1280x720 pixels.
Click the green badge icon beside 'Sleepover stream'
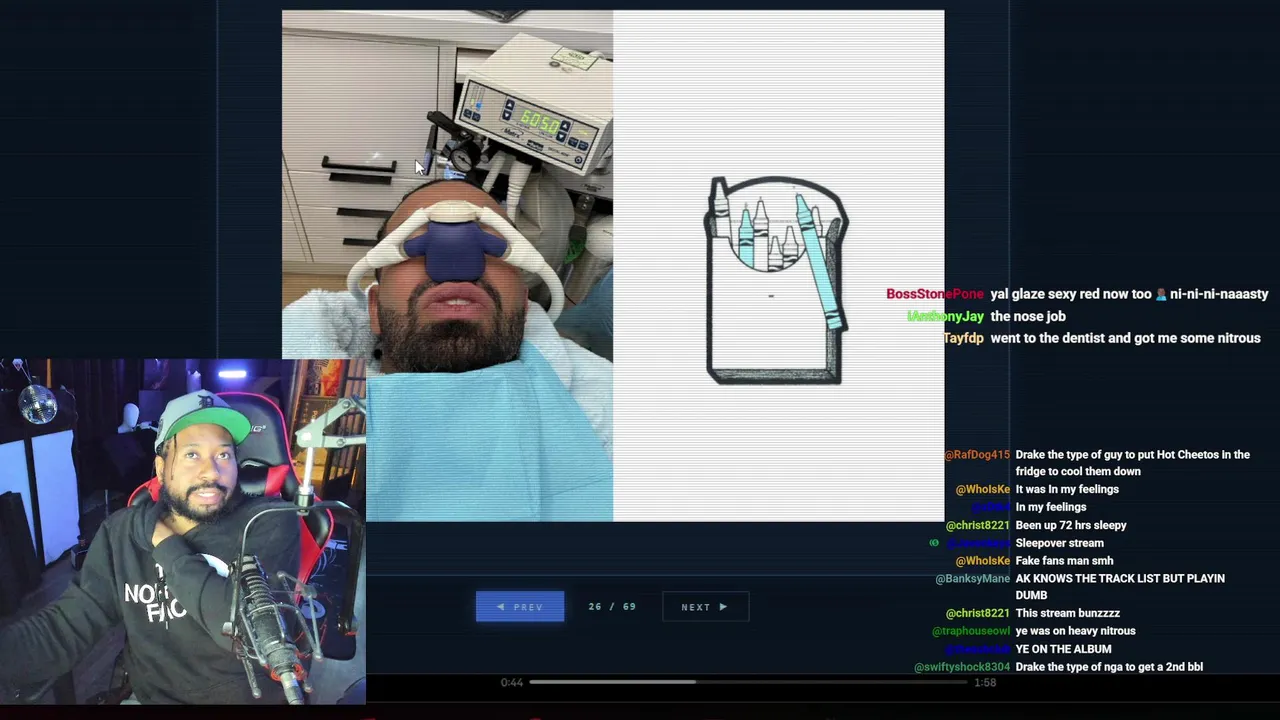click(x=934, y=543)
